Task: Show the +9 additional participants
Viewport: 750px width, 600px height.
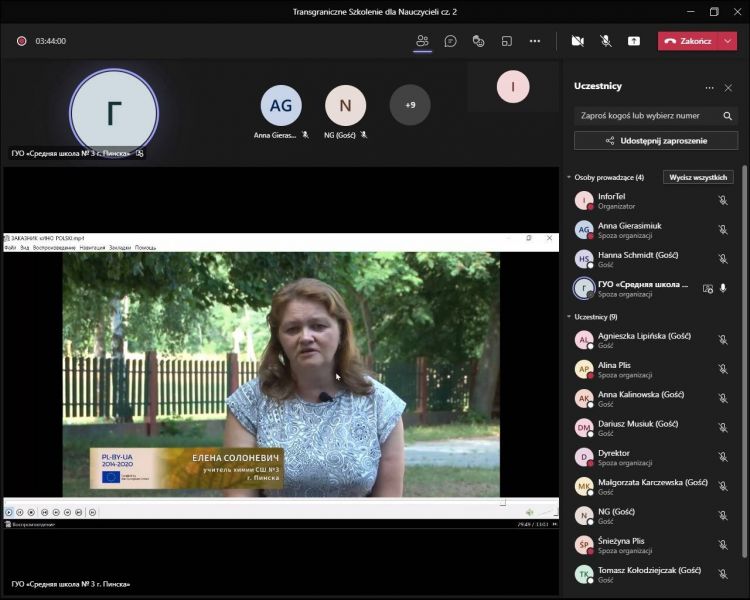Action: point(410,105)
